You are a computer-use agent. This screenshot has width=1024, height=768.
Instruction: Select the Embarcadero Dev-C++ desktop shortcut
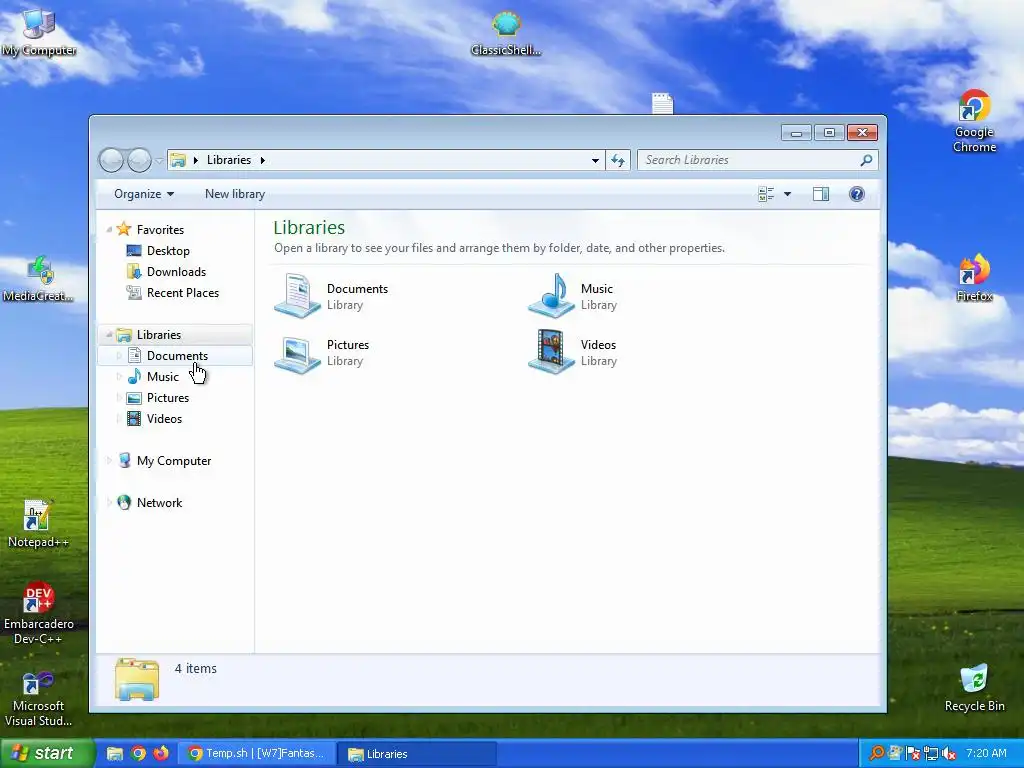39,613
